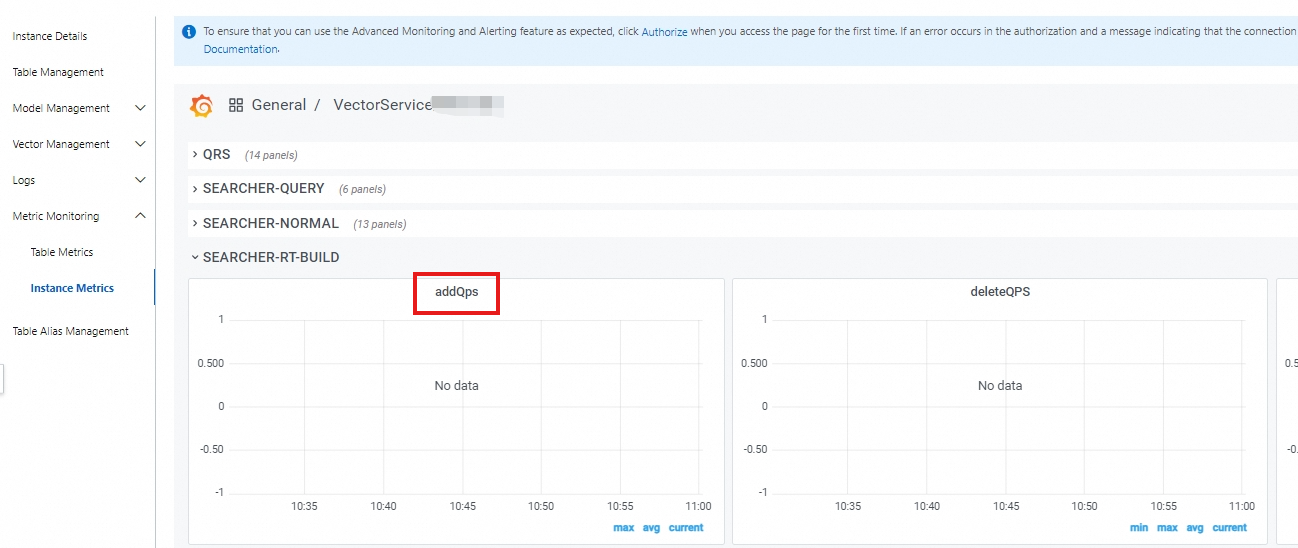The height and width of the screenshot is (548, 1298).
Task: Sort addQps legend by max
Action: pyautogui.click(x=624, y=528)
